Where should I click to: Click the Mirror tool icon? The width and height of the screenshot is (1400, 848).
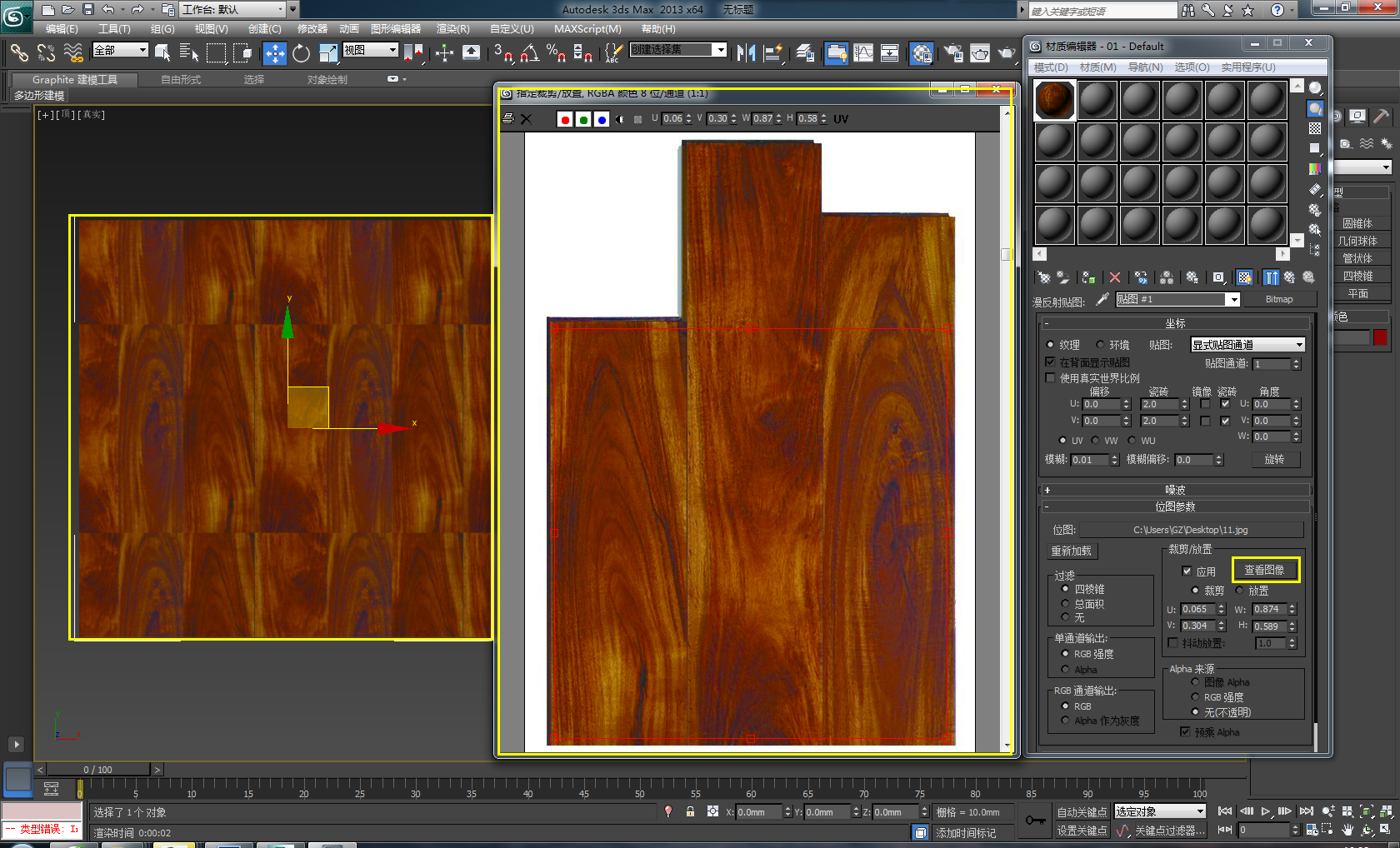[746, 53]
